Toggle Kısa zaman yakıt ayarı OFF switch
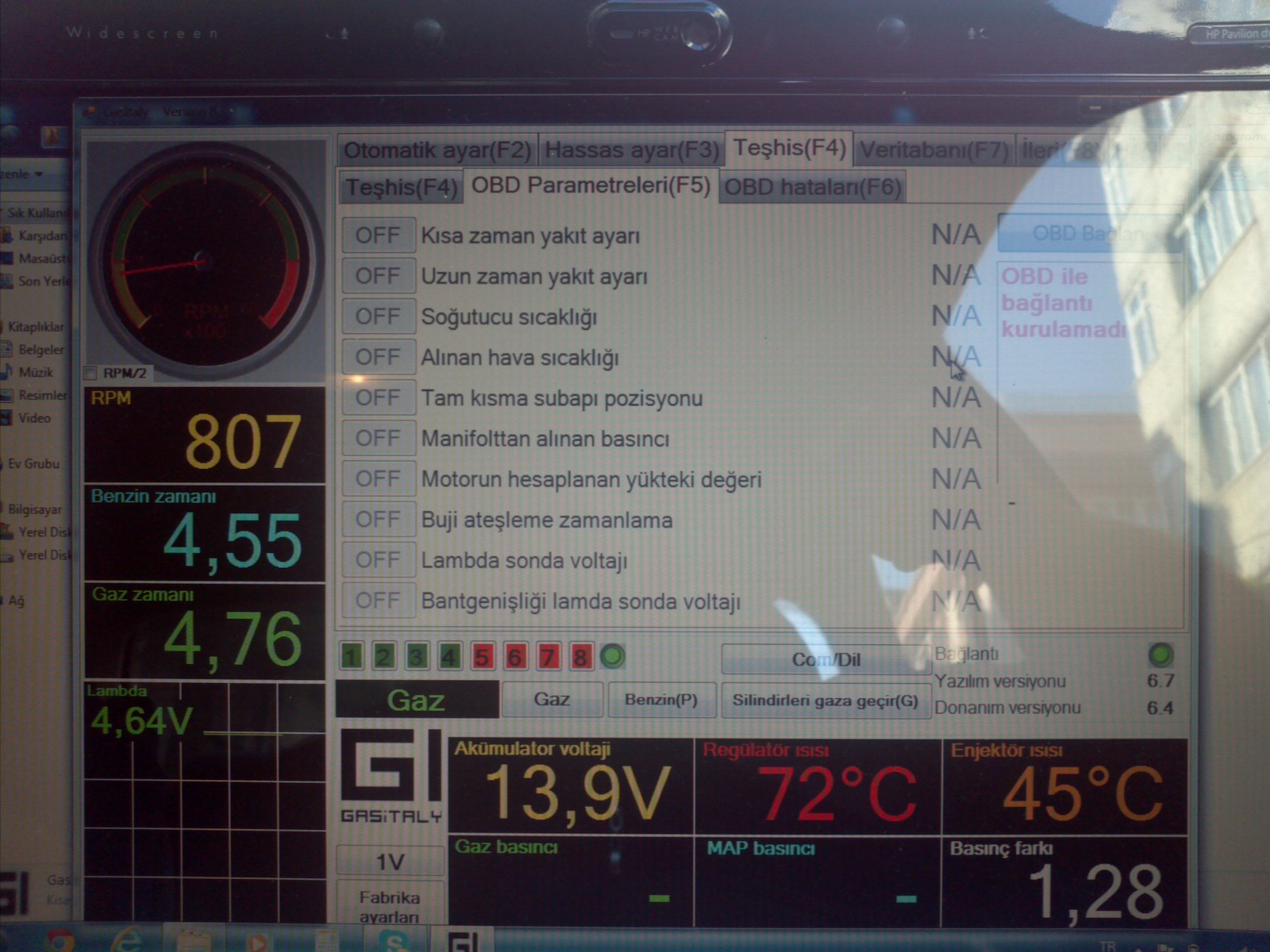 point(379,236)
